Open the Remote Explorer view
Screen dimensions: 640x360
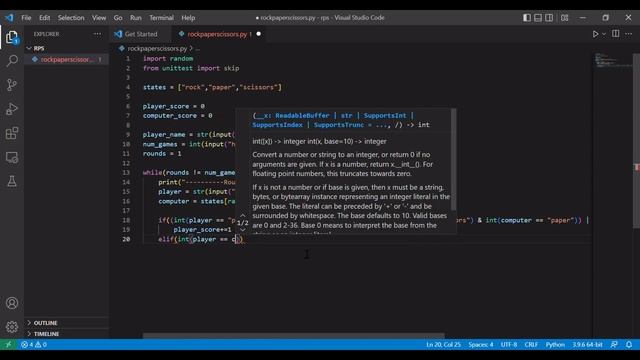tap(12, 157)
